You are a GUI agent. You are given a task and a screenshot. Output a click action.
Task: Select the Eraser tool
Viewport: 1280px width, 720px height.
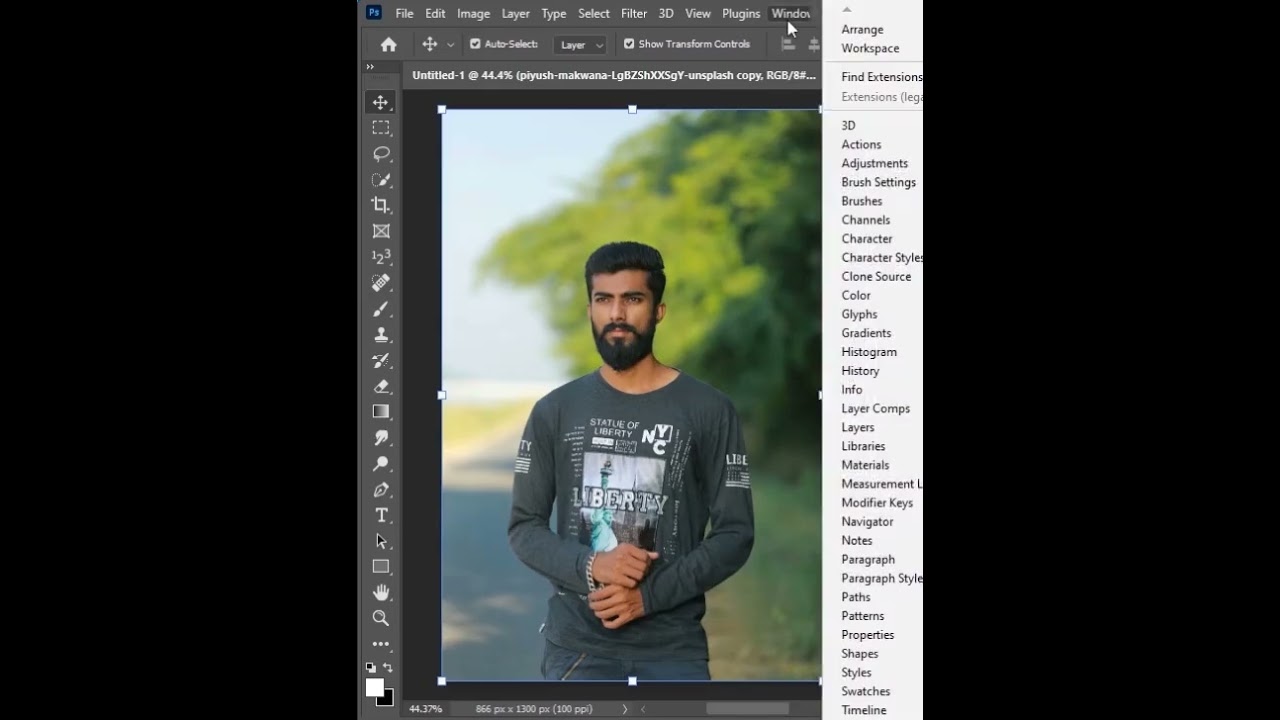[381, 386]
